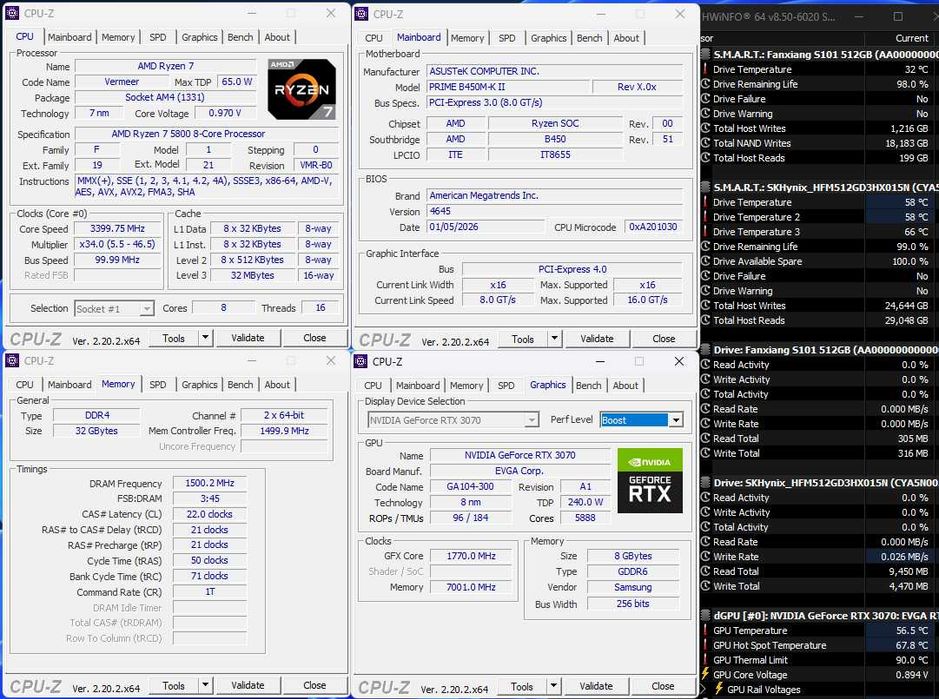The height and width of the screenshot is (699, 939).
Task: Open the Tools dropdown arrow in the CPU (Processor) window
Action: coord(205,338)
